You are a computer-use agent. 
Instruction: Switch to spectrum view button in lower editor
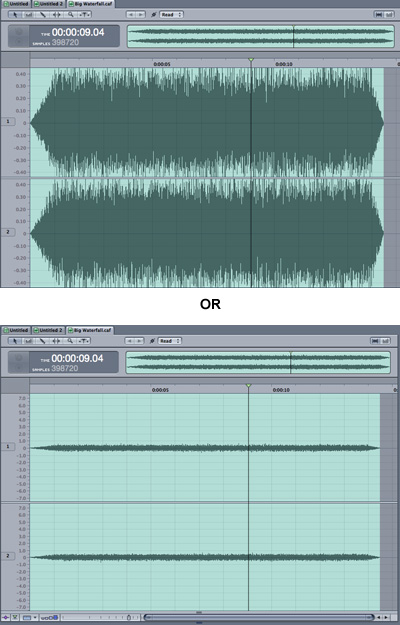pyautogui.click(x=386, y=341)
